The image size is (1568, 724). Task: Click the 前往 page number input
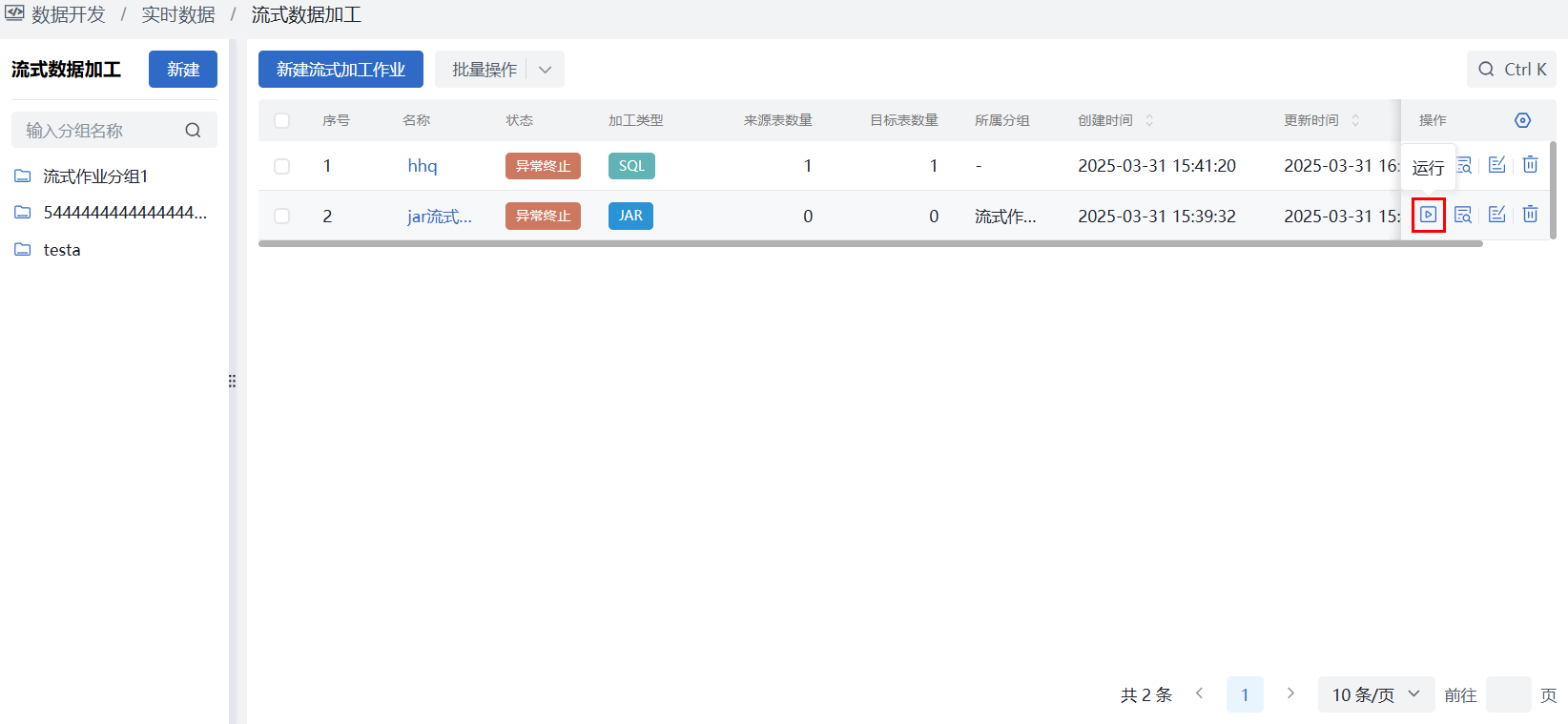point(1509,694)
